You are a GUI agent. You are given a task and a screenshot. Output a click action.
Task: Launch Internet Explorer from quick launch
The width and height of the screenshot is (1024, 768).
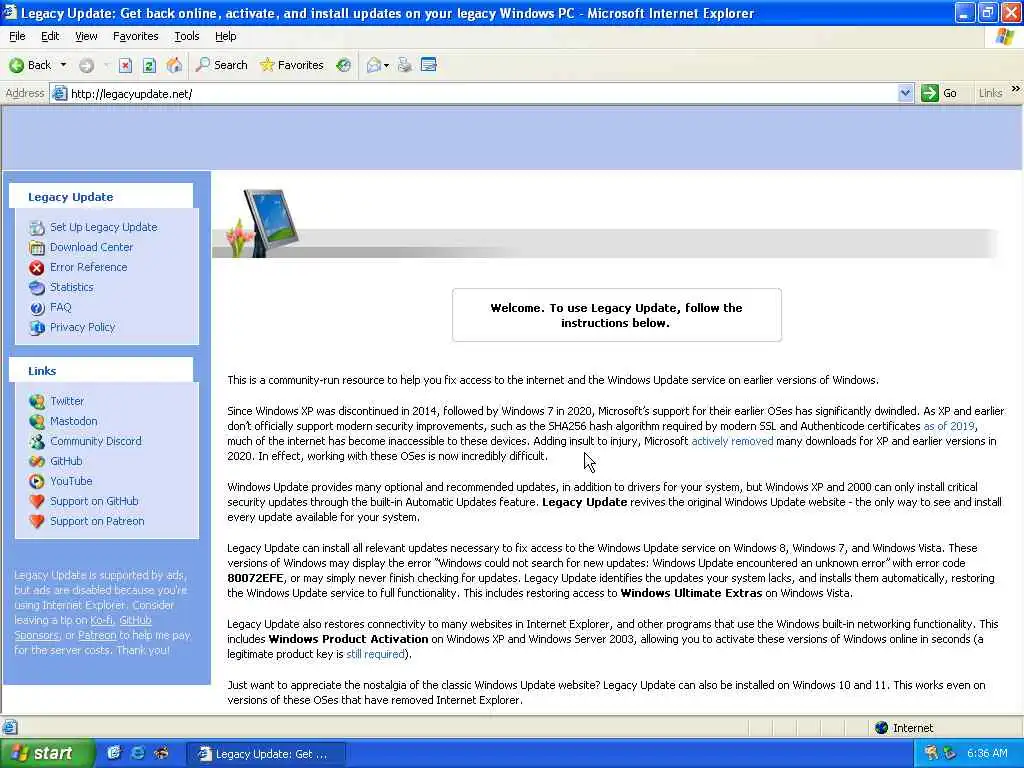138,753
